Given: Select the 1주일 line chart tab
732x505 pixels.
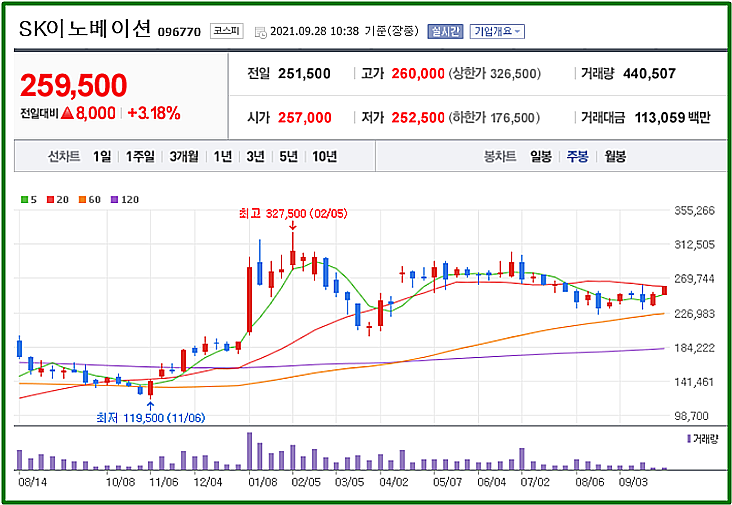Looking at the screenshot, I should (x=140, y=156).
